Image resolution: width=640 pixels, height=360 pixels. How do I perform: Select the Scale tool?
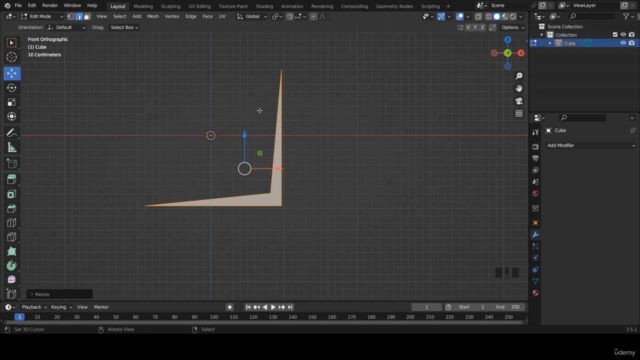tap(12, 102)
